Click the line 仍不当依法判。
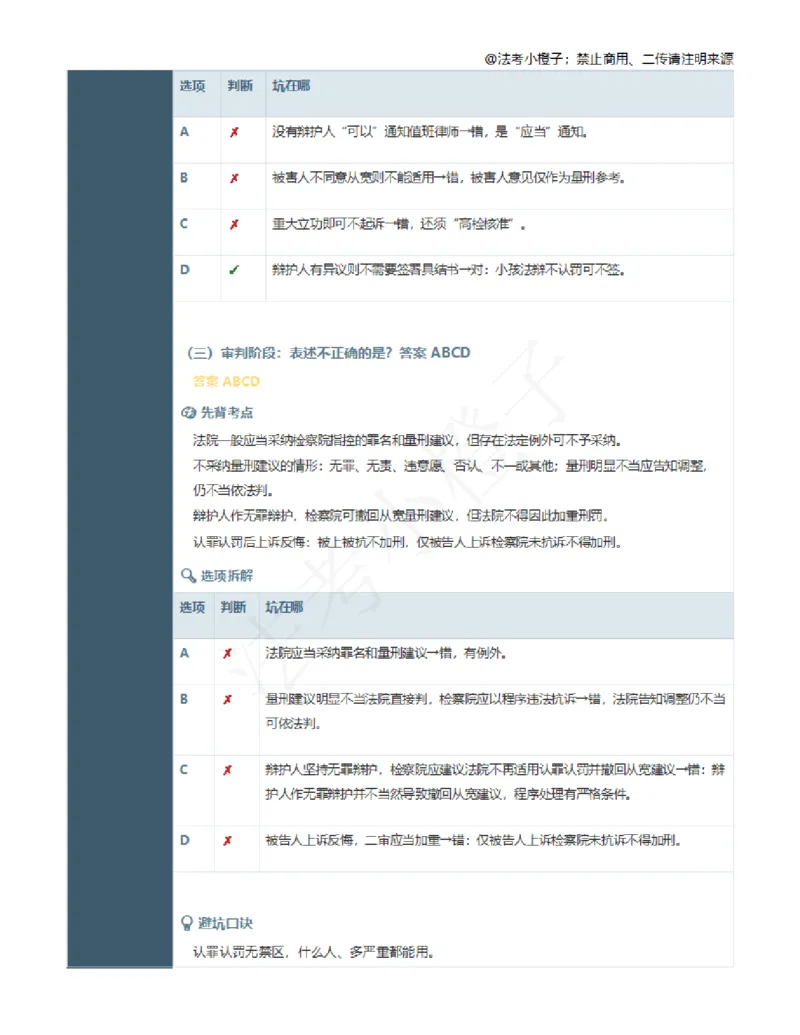This screenshot has width=800, height=1035. coord(232,490)
